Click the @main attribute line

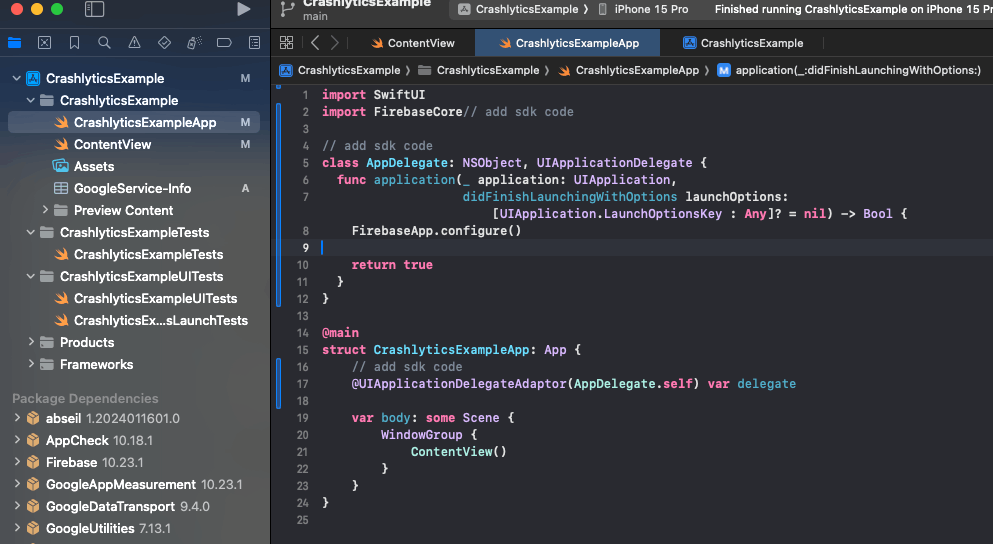tap(340, 332)
